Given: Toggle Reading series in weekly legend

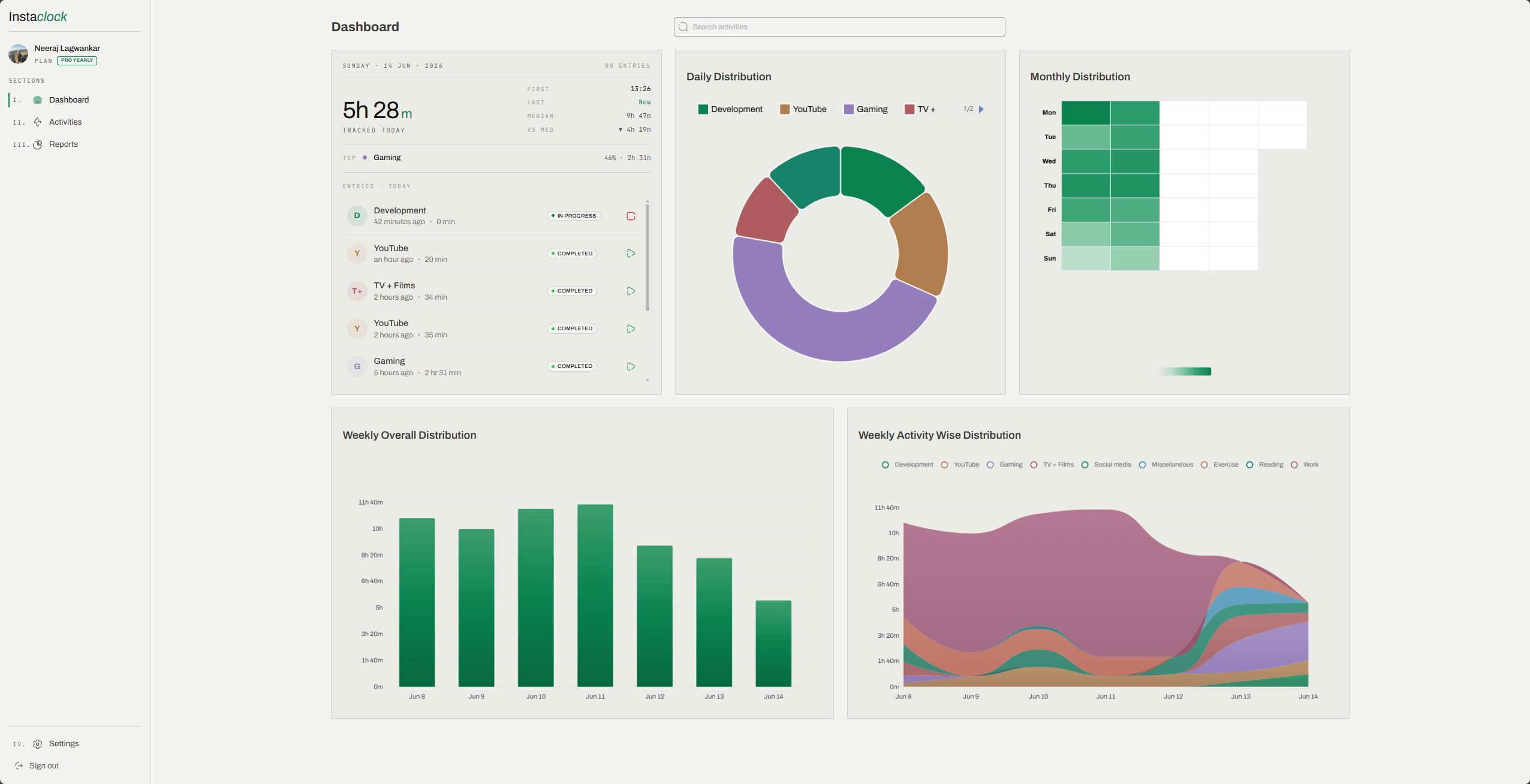Looking at the screenshot, I should (x=1264, y=465).
